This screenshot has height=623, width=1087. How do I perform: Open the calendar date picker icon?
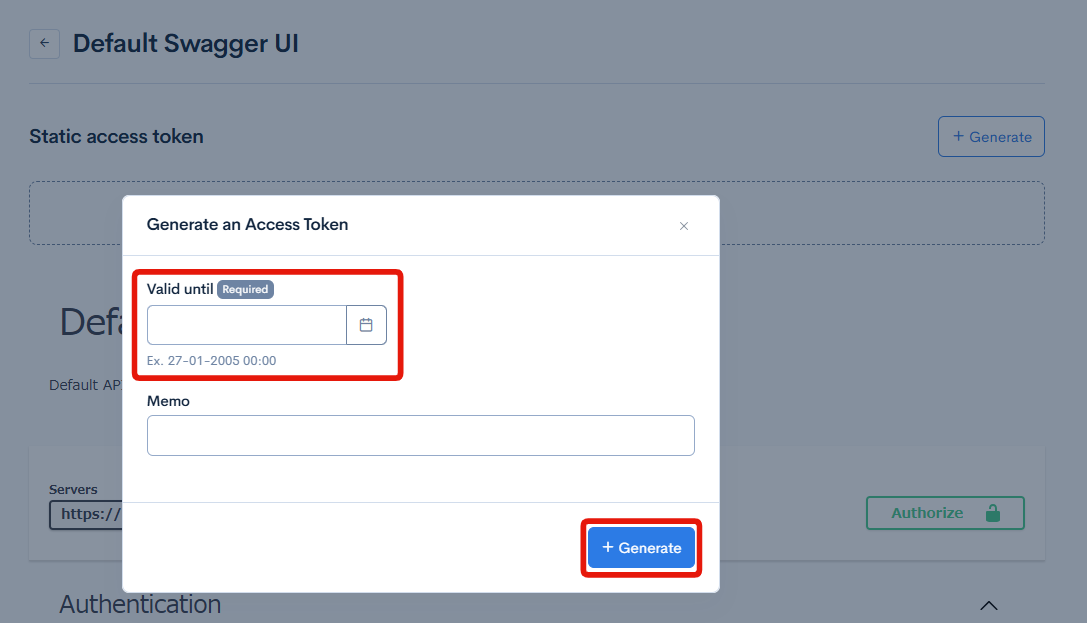click(366, 325)
